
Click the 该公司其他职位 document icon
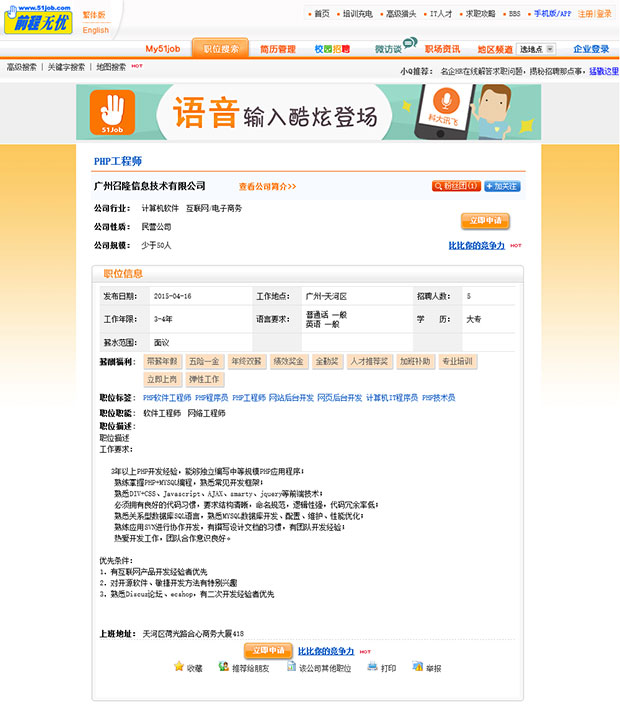pyautogui.click(x=291, y=666)
